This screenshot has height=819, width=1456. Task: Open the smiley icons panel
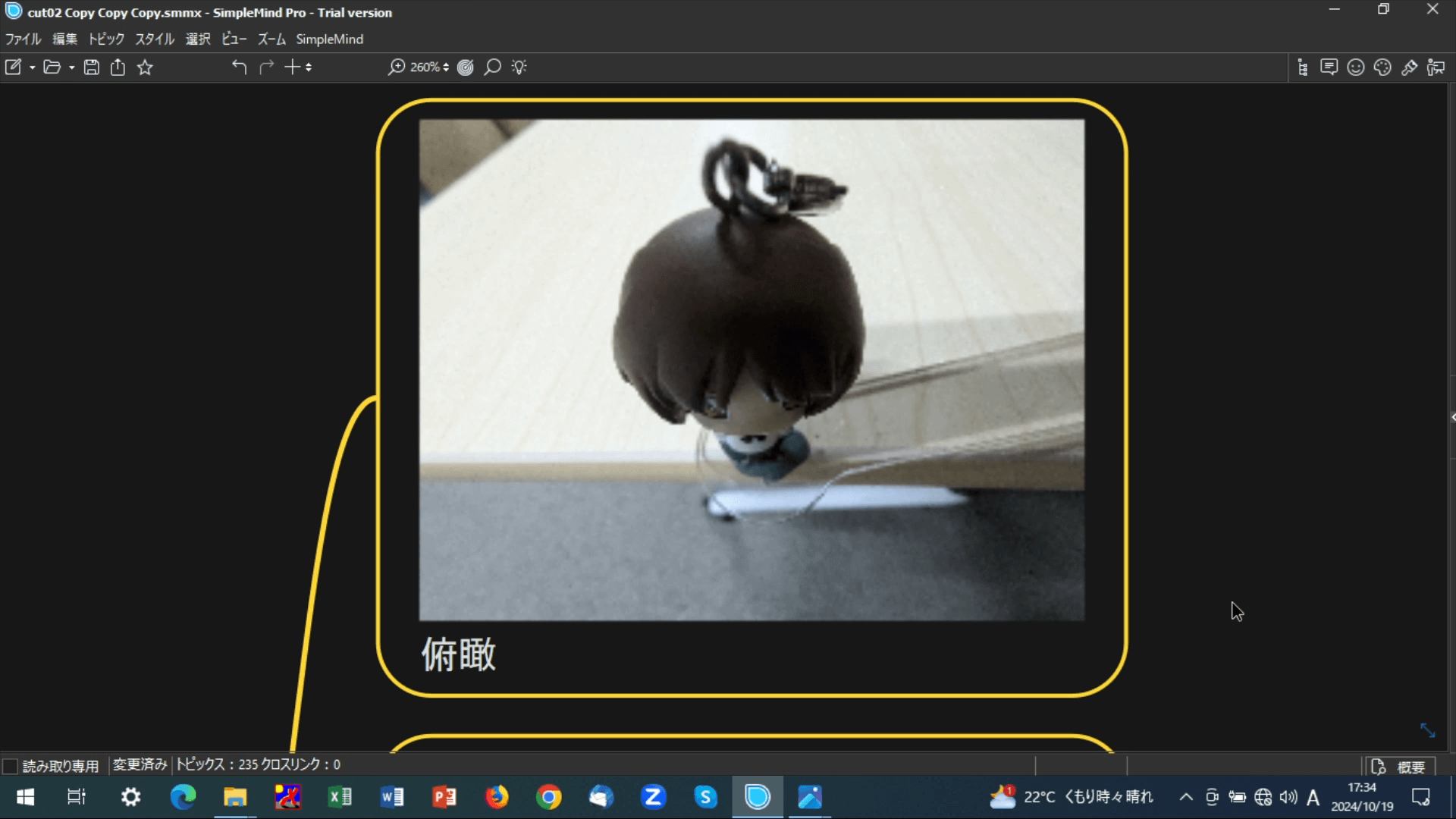point(1356,67)
